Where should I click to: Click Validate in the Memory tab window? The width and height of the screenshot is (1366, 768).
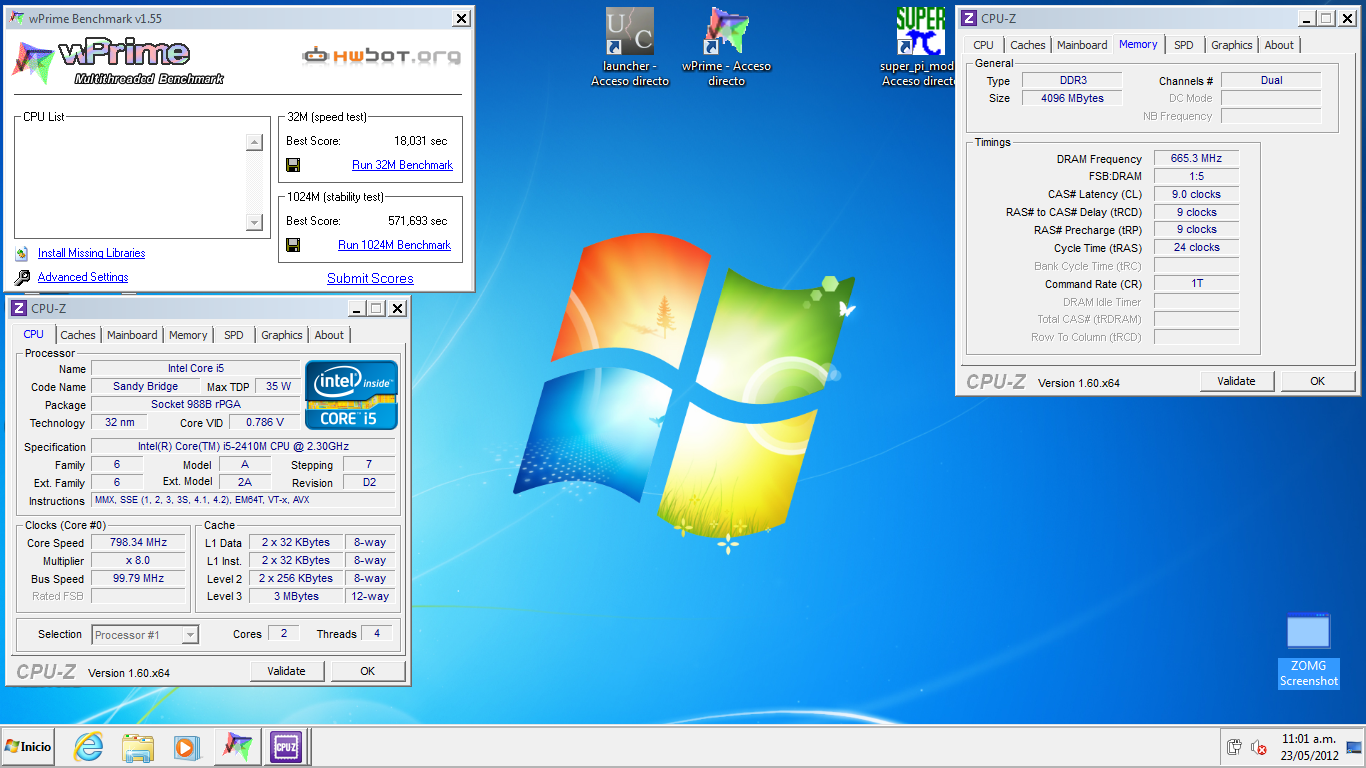point(1237,381)
